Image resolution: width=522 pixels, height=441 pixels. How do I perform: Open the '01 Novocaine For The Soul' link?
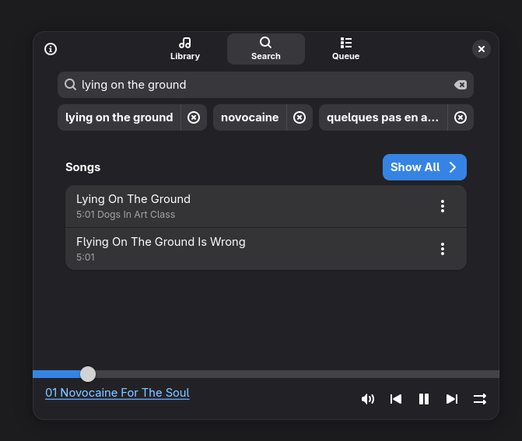point(117,393)
